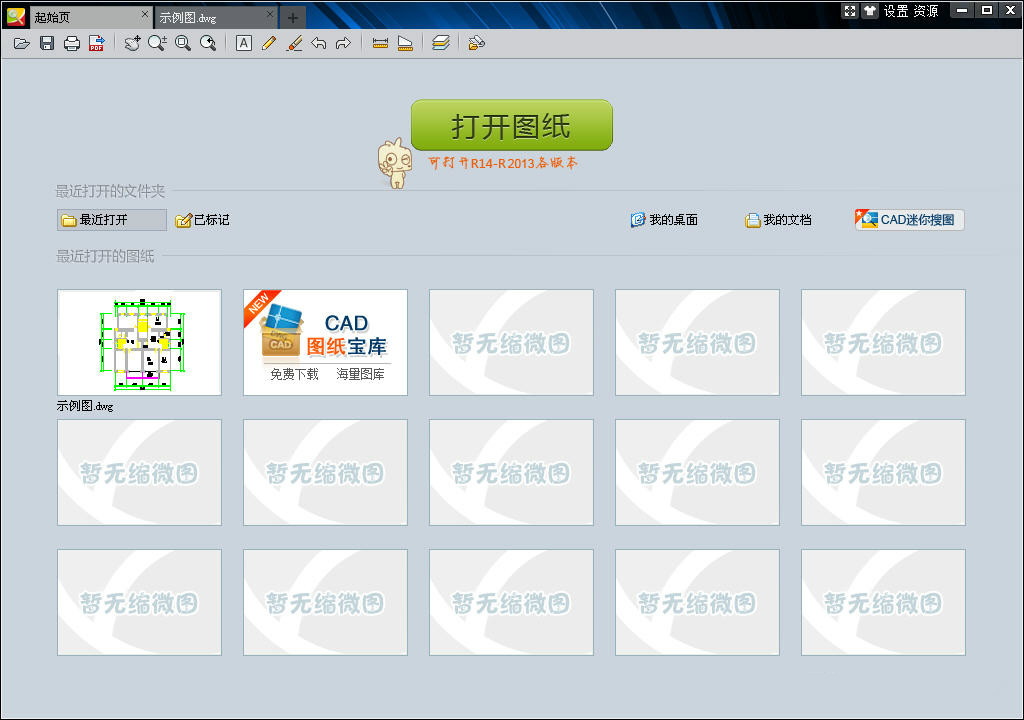Open 我的桌面 folder shortcut
The width and height of the screenshot is (1024, 720).
(664, 220)
